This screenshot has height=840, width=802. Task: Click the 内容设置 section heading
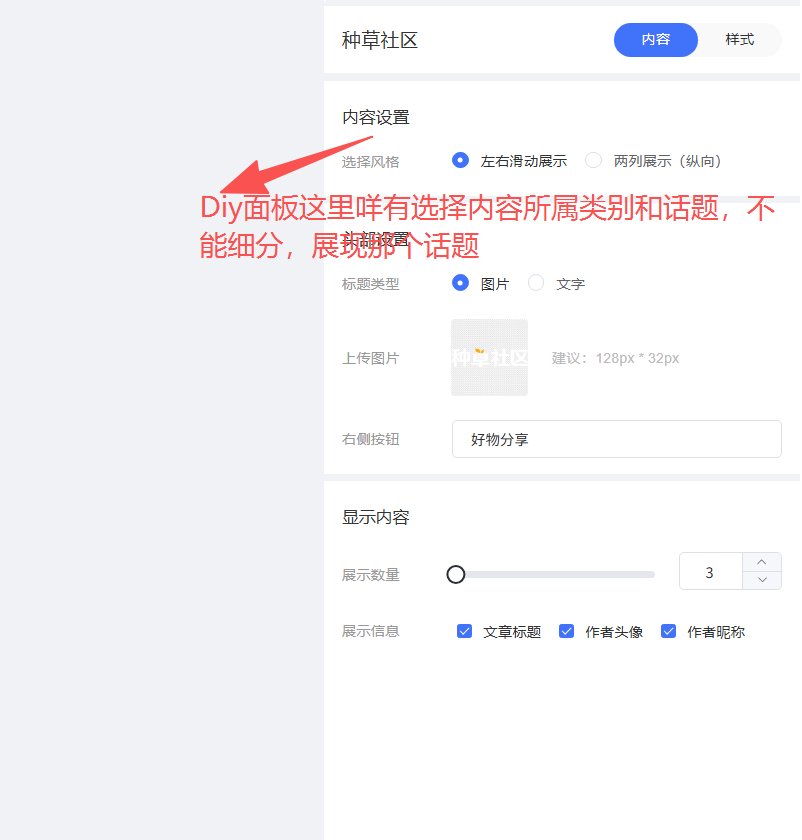[x=376, y=117]
